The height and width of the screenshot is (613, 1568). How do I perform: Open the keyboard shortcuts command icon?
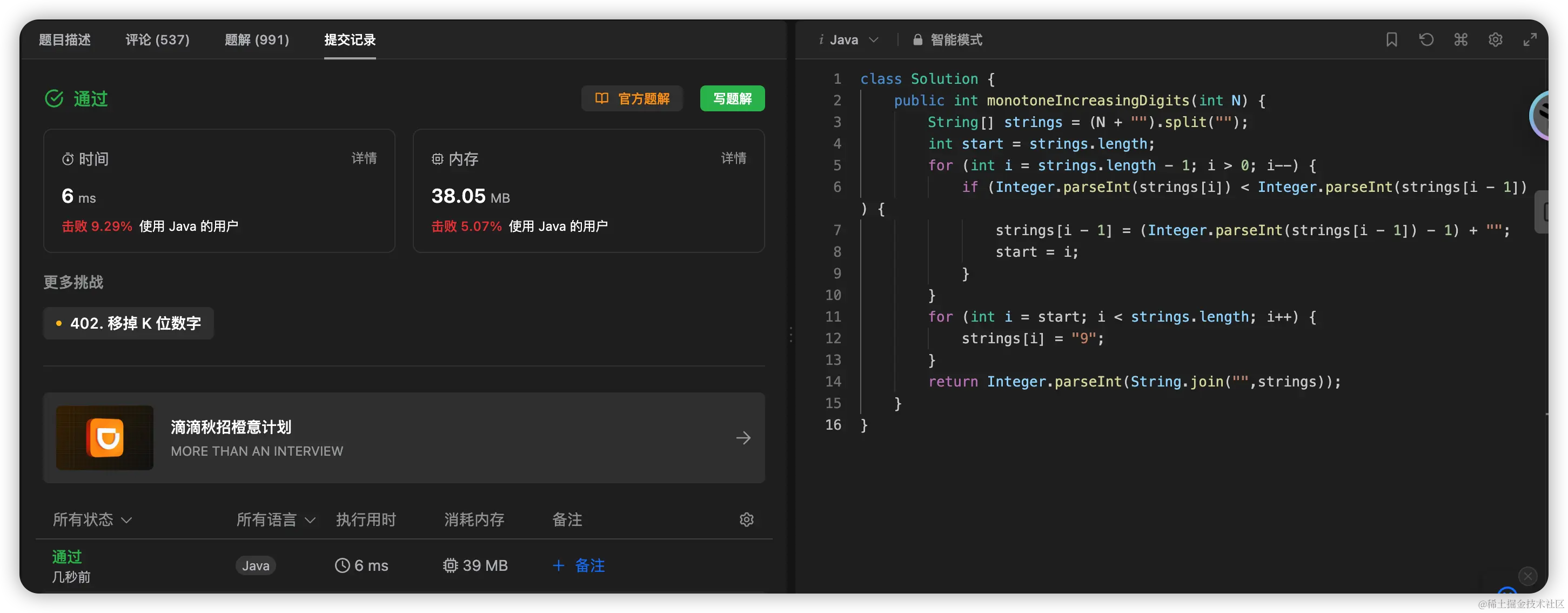(x=1460, y=40)
